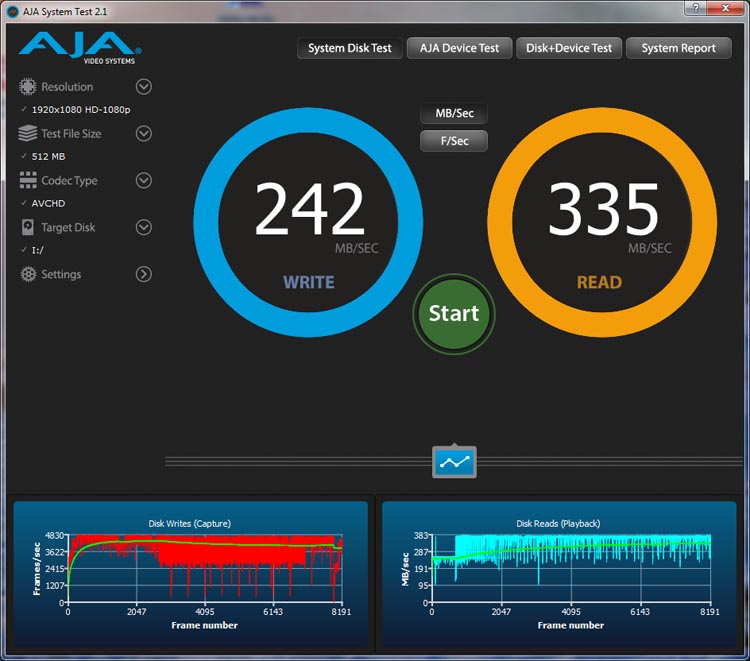Click the blue WRITE speed gauge
The width and height of the screenshot is (750, 661).
[x=308, y=222]
